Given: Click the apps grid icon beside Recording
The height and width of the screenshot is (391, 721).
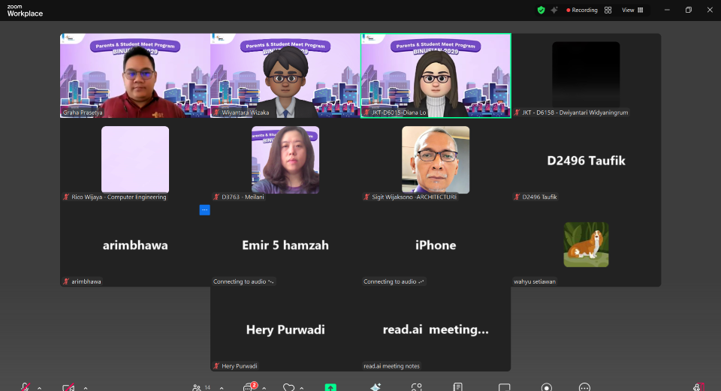Looking at the screenshot, I should pos(608,10).
